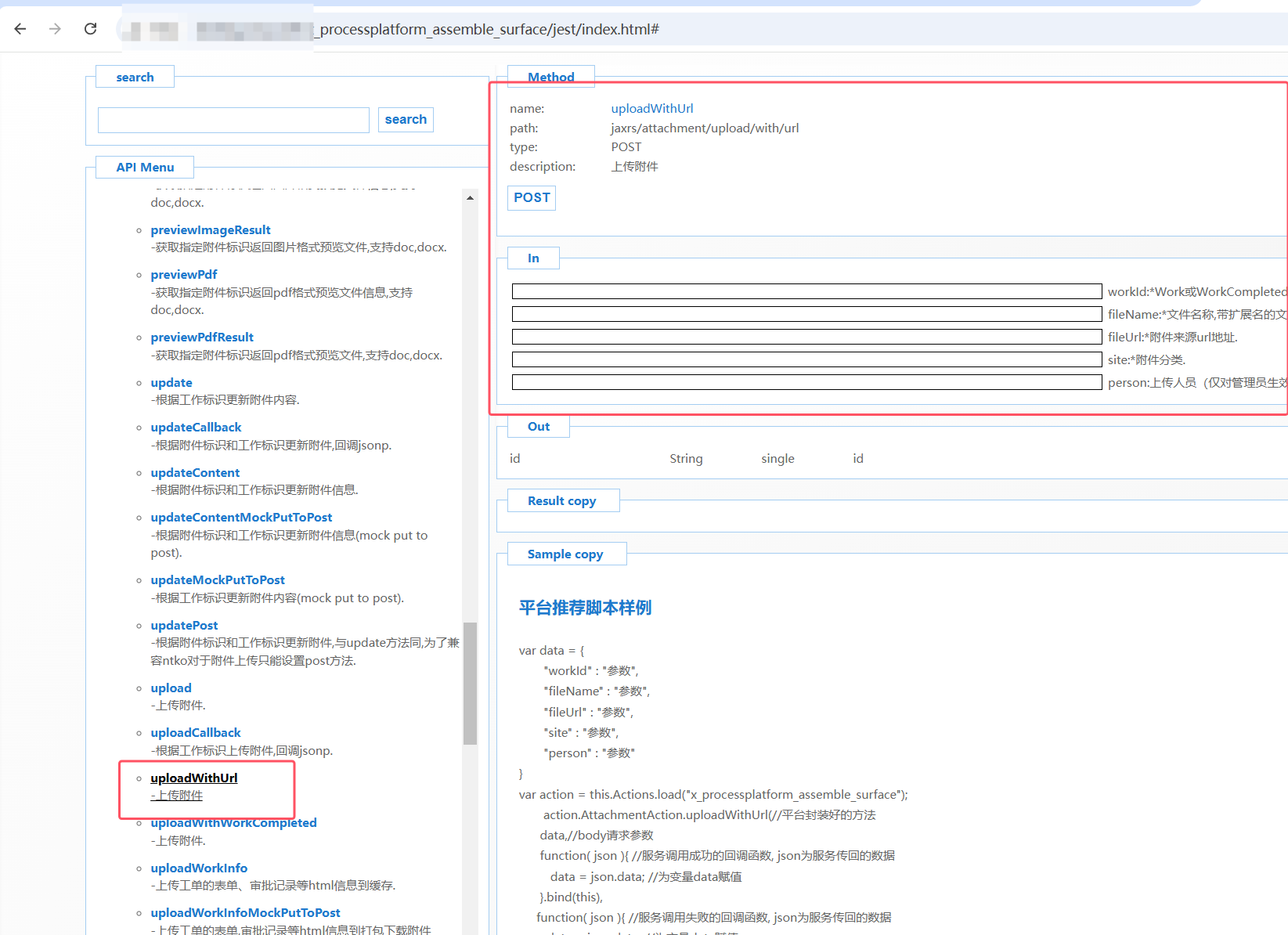Click the uploadWithUrl method name value
1288x935 pixels.
tap(652, 109)
